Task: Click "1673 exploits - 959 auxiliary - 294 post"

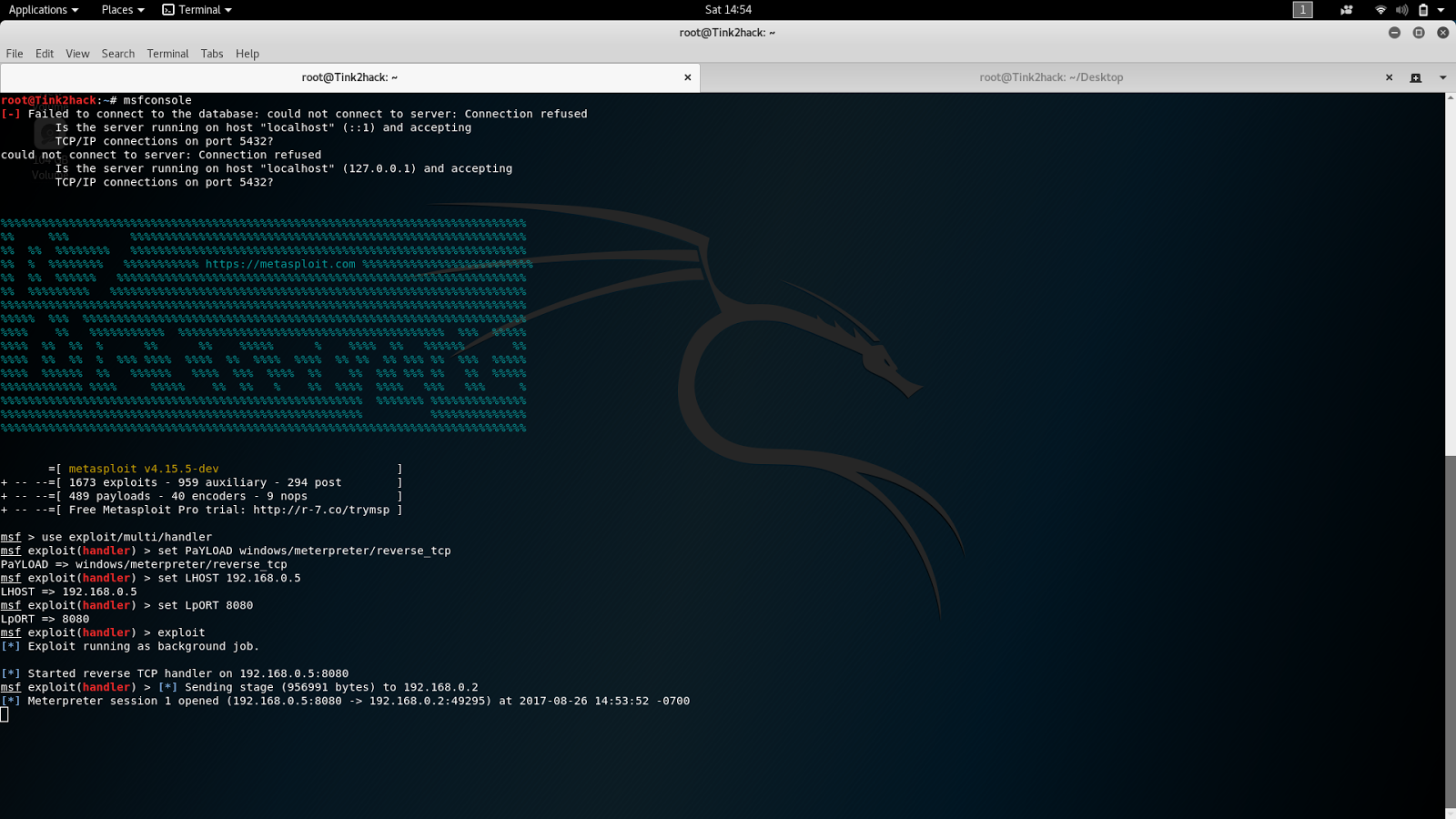Action: coord(206,482)
